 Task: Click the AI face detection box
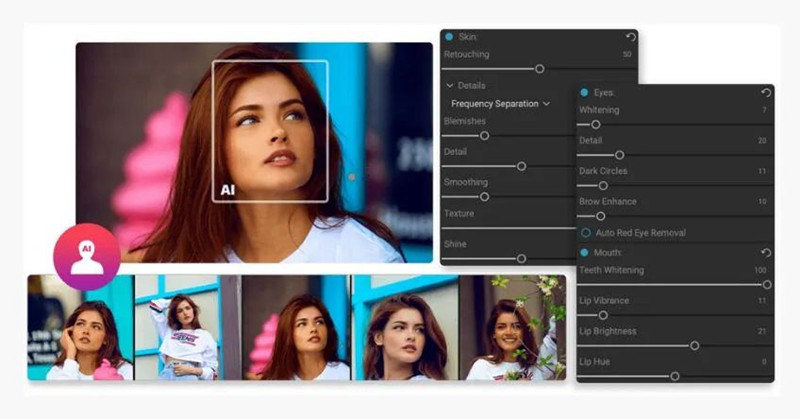pos(270,130)
